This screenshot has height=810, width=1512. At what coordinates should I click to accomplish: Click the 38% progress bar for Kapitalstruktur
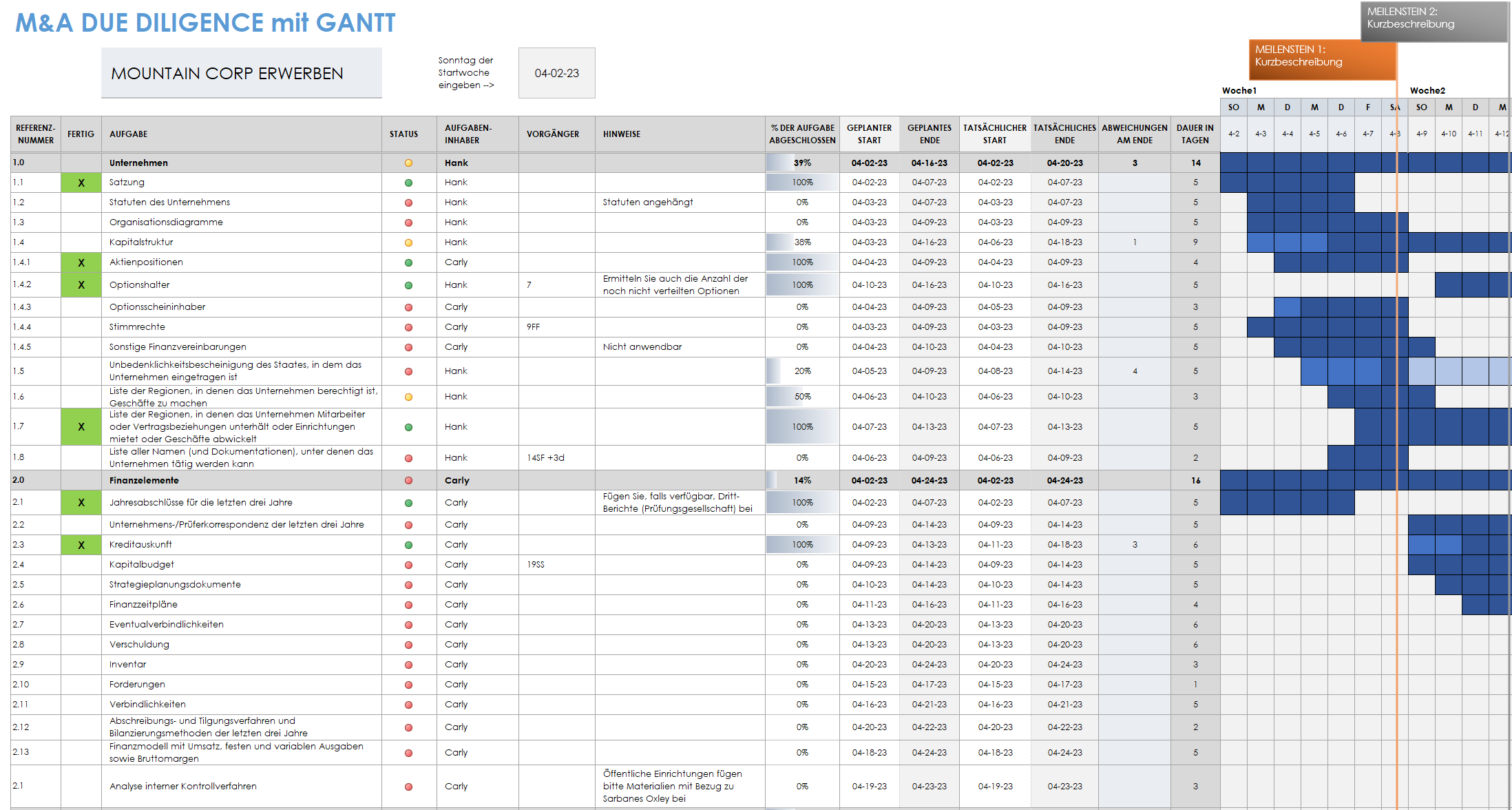point(802,242)
